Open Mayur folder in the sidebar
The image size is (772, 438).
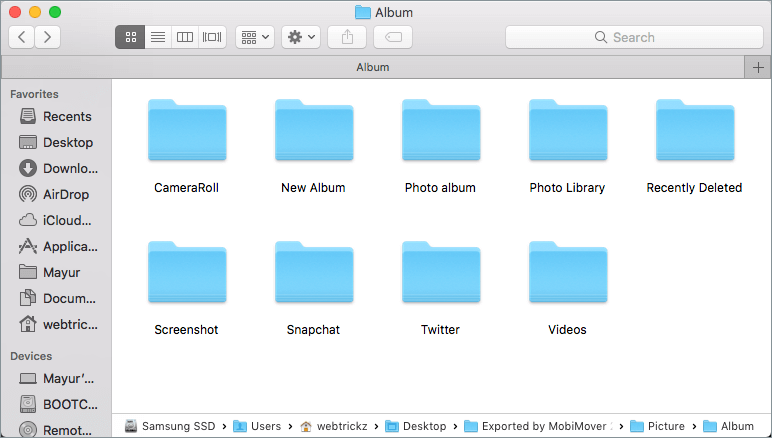50,272
